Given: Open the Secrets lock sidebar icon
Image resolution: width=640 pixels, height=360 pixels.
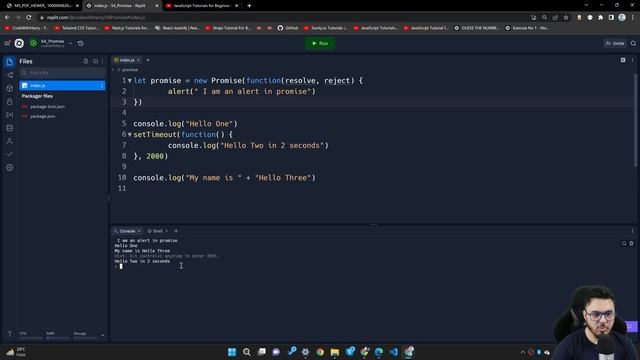Looking at the screenshot, I should click(x=10, y=102).
